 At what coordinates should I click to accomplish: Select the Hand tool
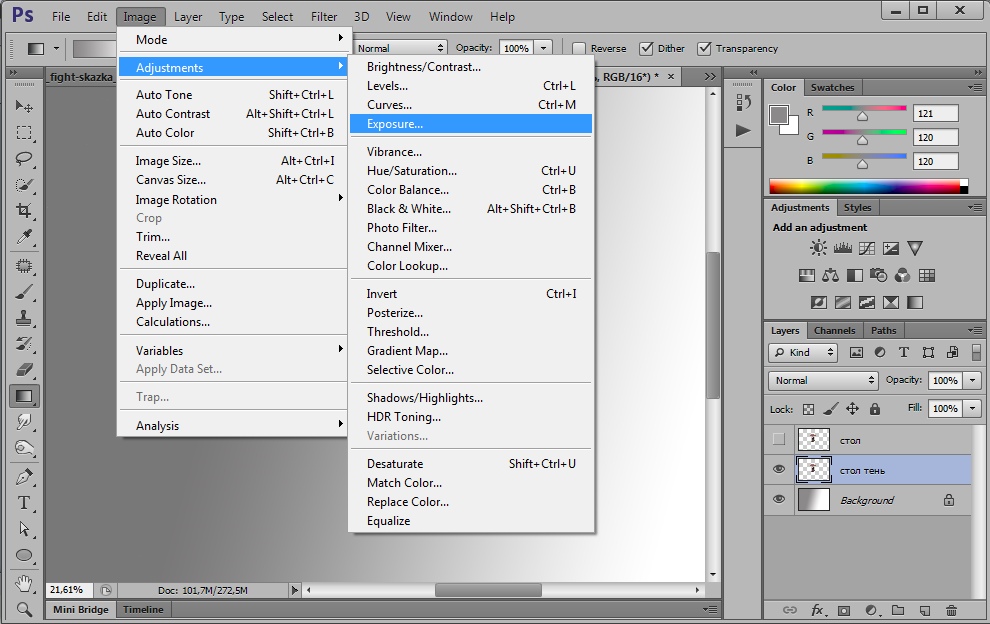[x=24, y=583]
